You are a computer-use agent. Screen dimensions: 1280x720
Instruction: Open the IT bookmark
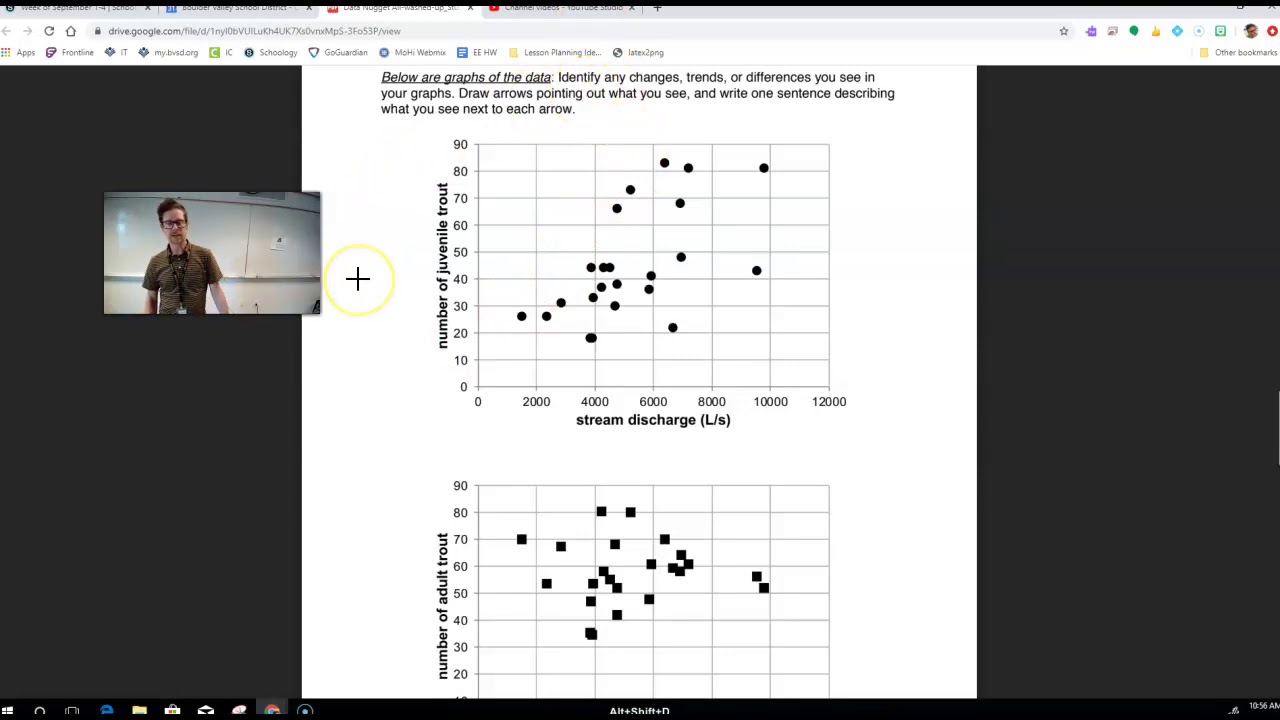(x=116, y=52)
